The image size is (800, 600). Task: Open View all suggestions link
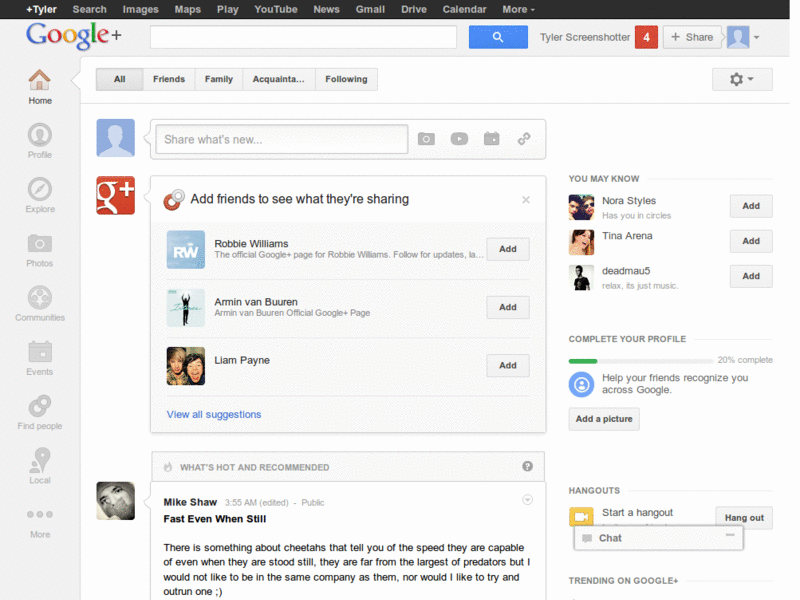click(214, 414)
